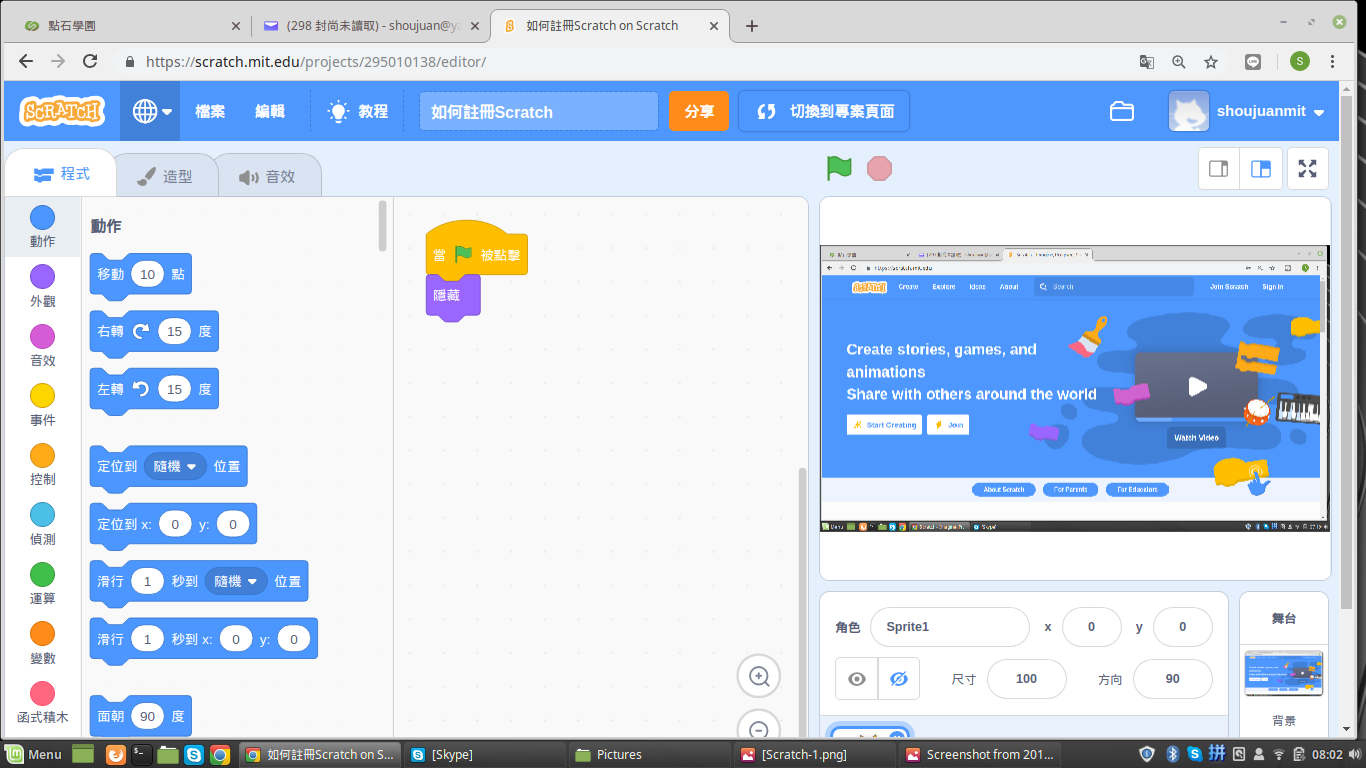
Task: Click the 右轉 15 度 block
Action: pyautogui.click(x=154, y=332)
